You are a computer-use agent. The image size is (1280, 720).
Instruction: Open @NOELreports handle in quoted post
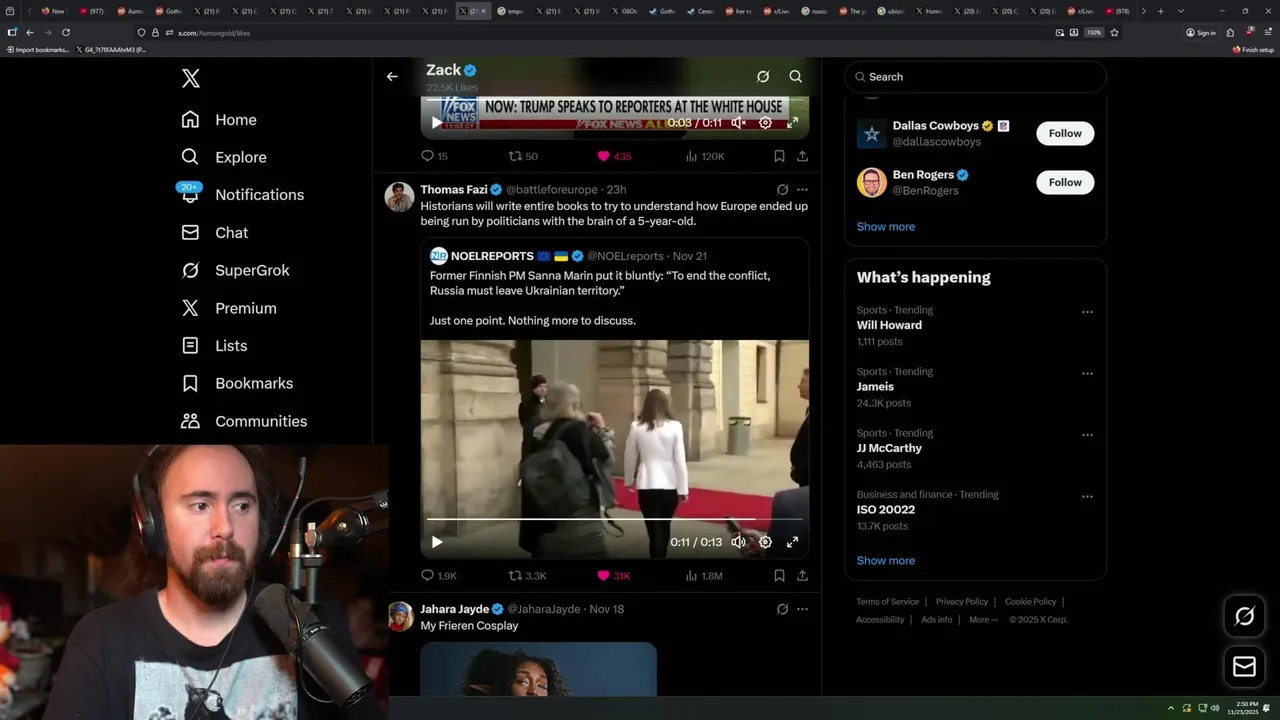pyautogui.click(x=625, y=256)
